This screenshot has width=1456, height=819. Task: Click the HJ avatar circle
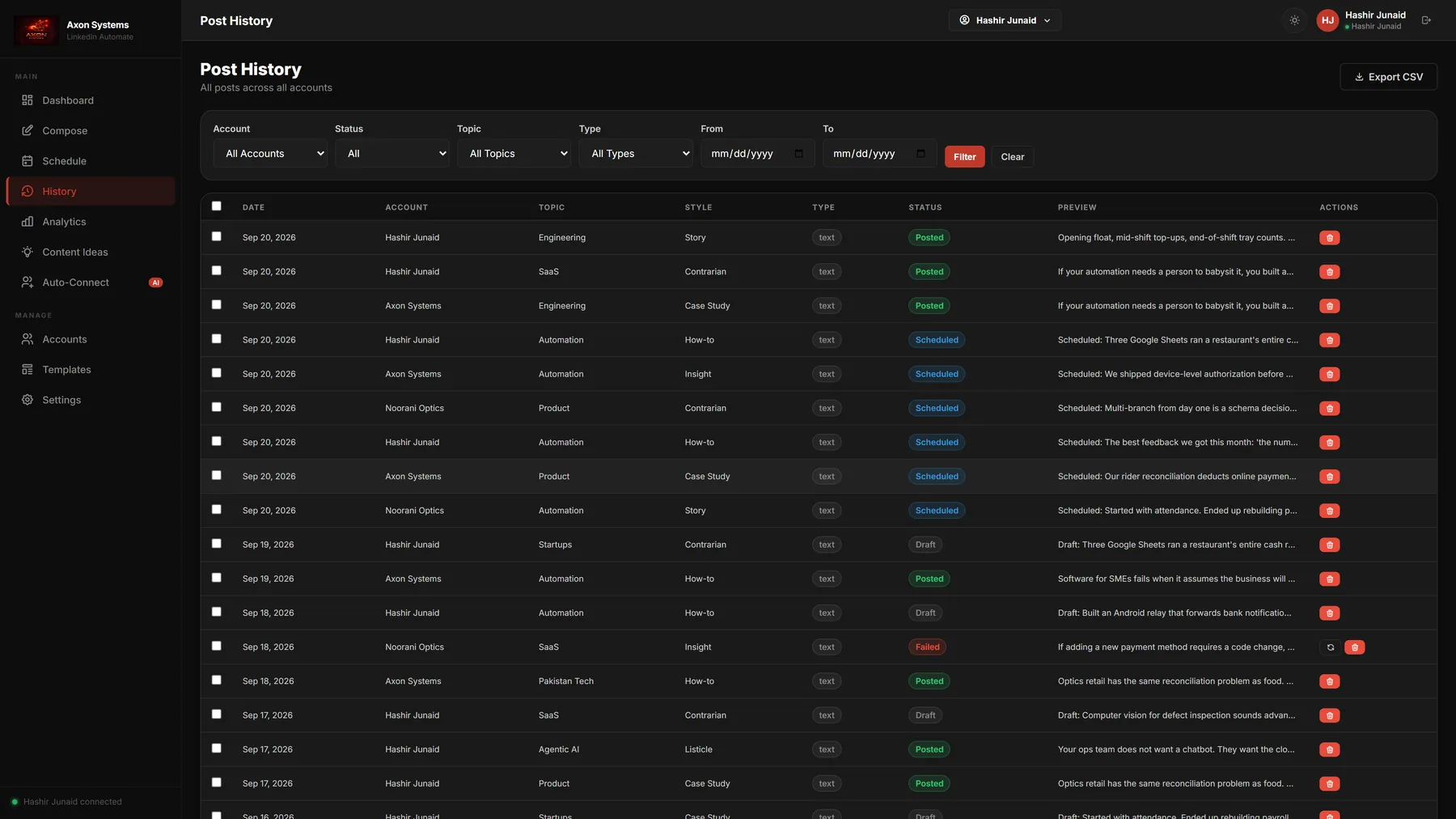coord(1327,20)
